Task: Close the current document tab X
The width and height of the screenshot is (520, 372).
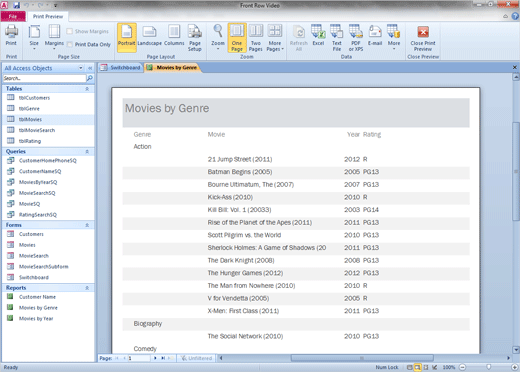Action: (515, 67)
